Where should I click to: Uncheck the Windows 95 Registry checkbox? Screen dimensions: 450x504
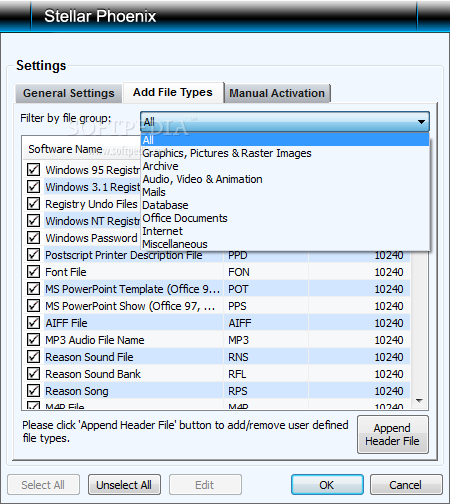(x=33, y=170)
